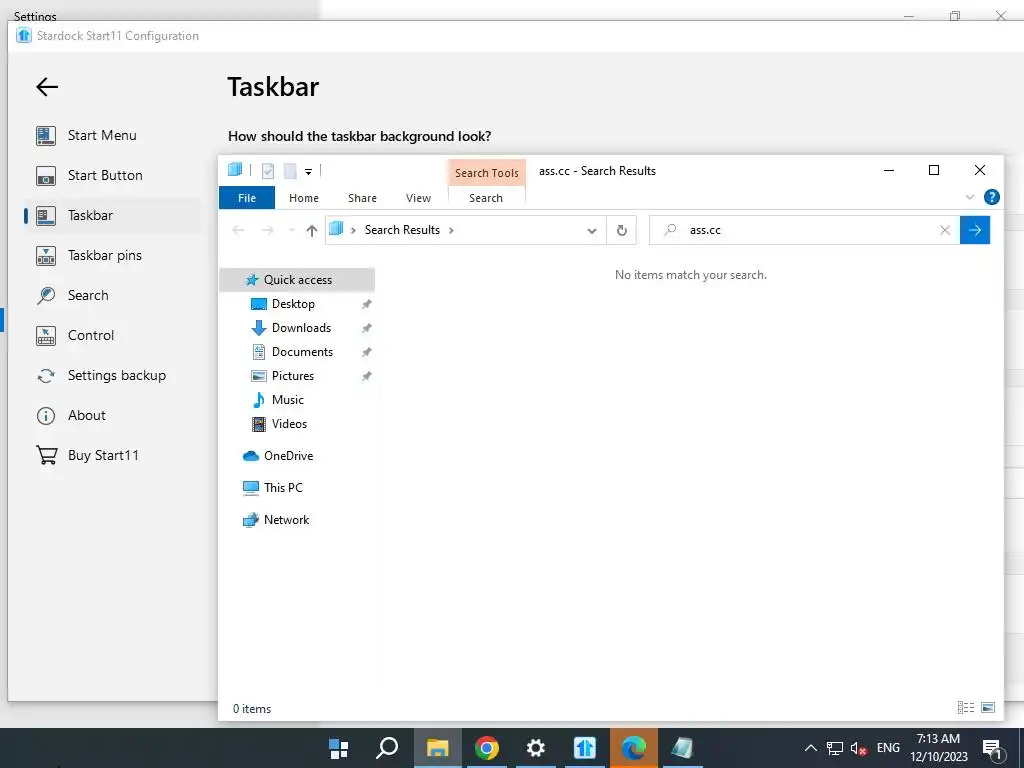Click Start11 app icon on taskbar
The height and width of the screenshot is (768, 1024).
point(584,748)
